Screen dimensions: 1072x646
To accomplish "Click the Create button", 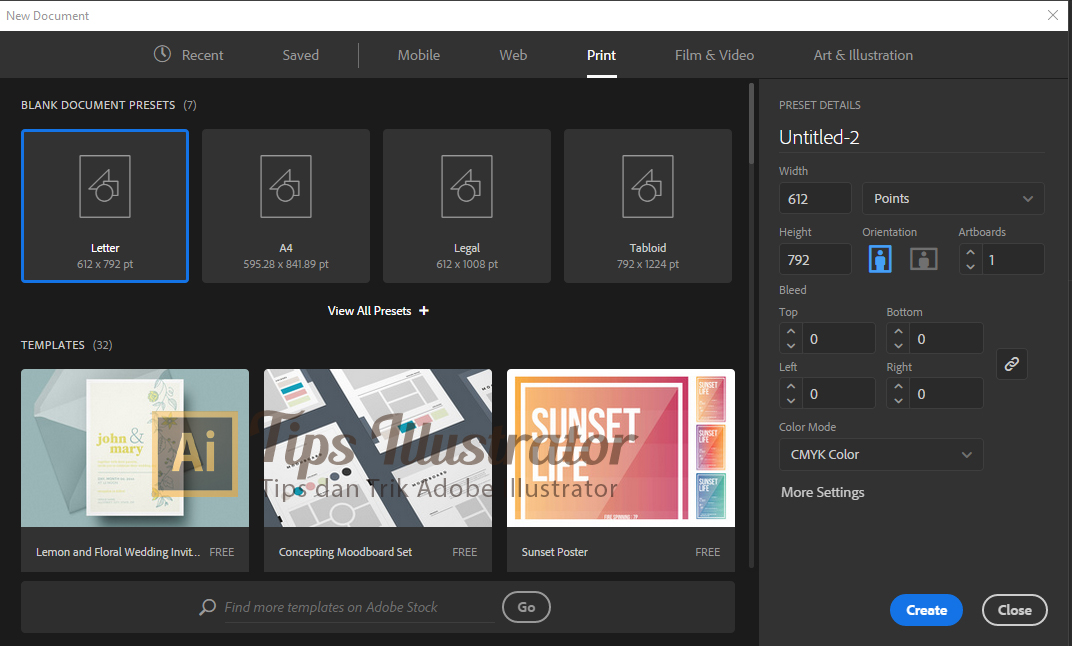I will pyautogui.click(x=925, y=610).
